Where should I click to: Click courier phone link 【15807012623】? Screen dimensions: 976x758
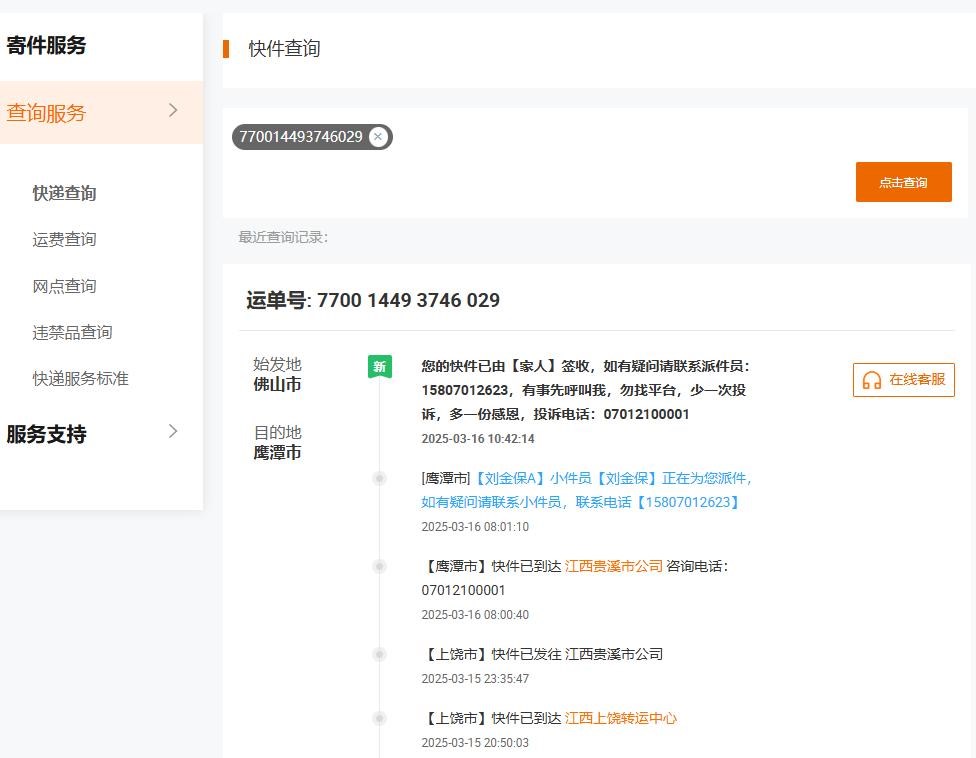click(x=687, y=502)
